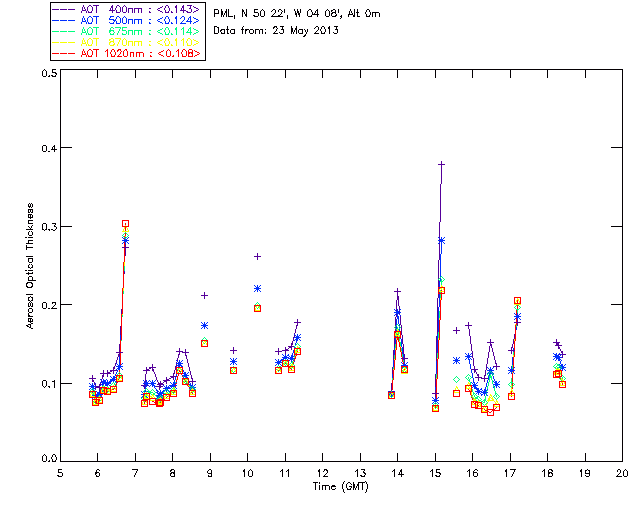Click the x-axis label 14
The height and width of the screenshot is (512, 640).
[x=398, y=473]
